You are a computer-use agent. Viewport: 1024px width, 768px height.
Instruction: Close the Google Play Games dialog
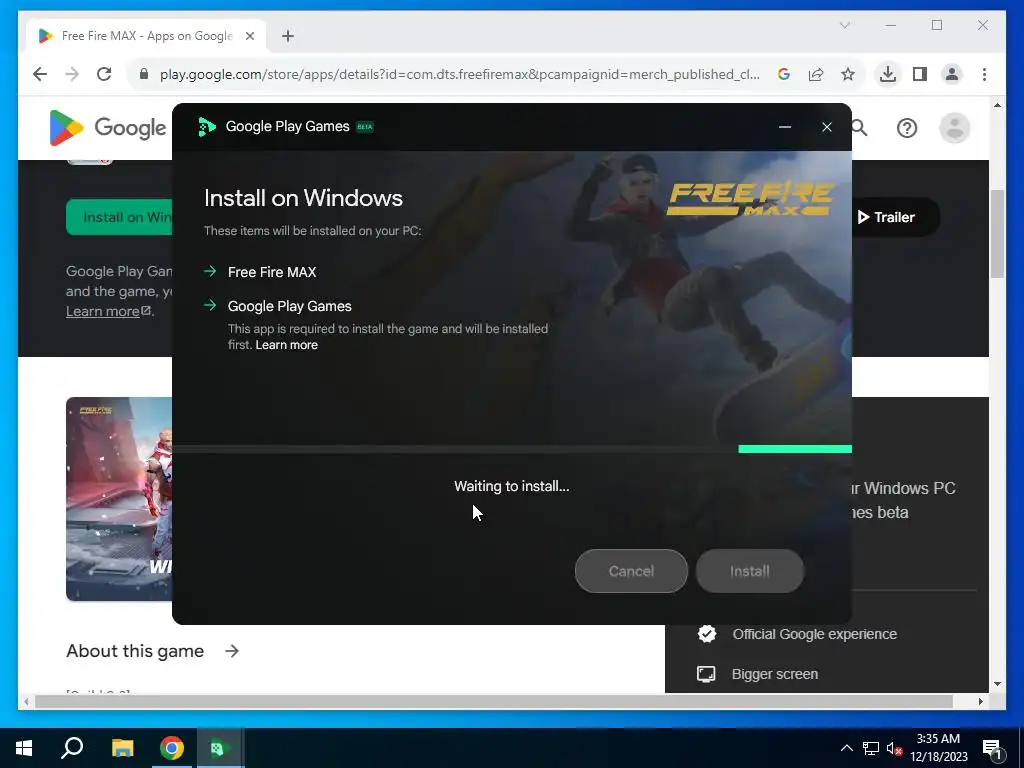(x=827, y=127)
